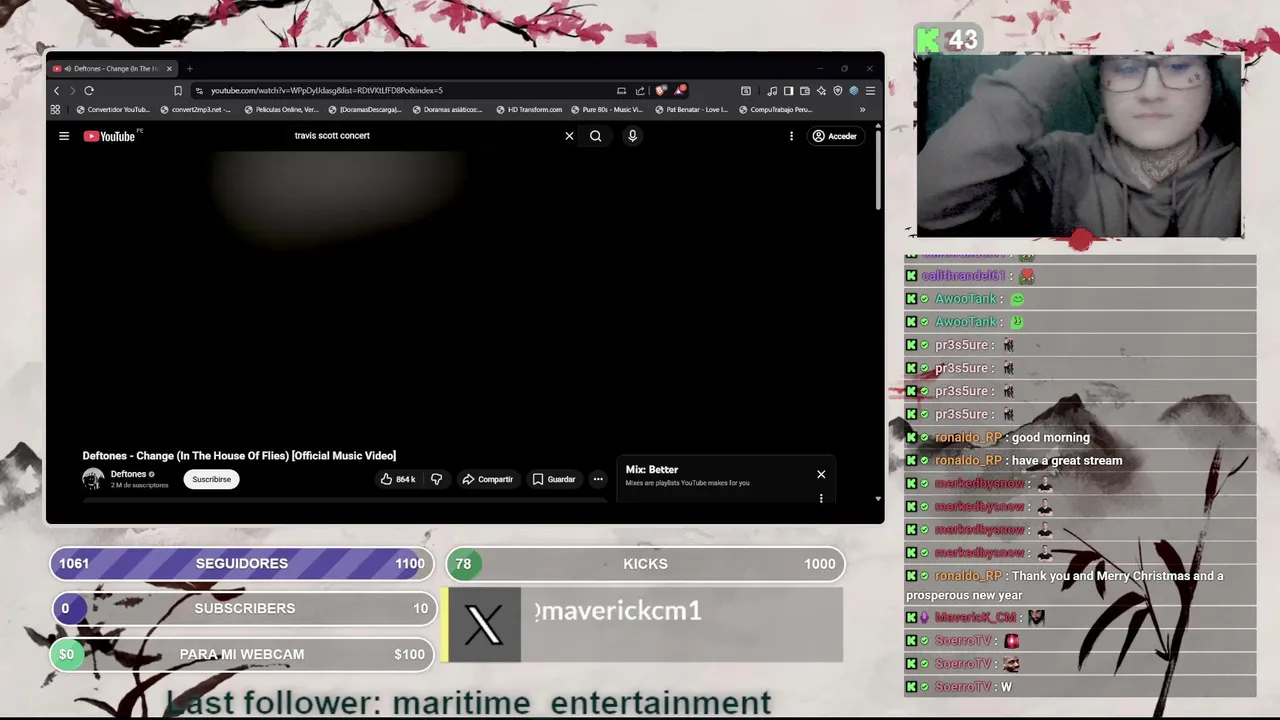Bookmark this page with the bookmark icon
This screenshot has height=720, width=1280.
[178, 90]
